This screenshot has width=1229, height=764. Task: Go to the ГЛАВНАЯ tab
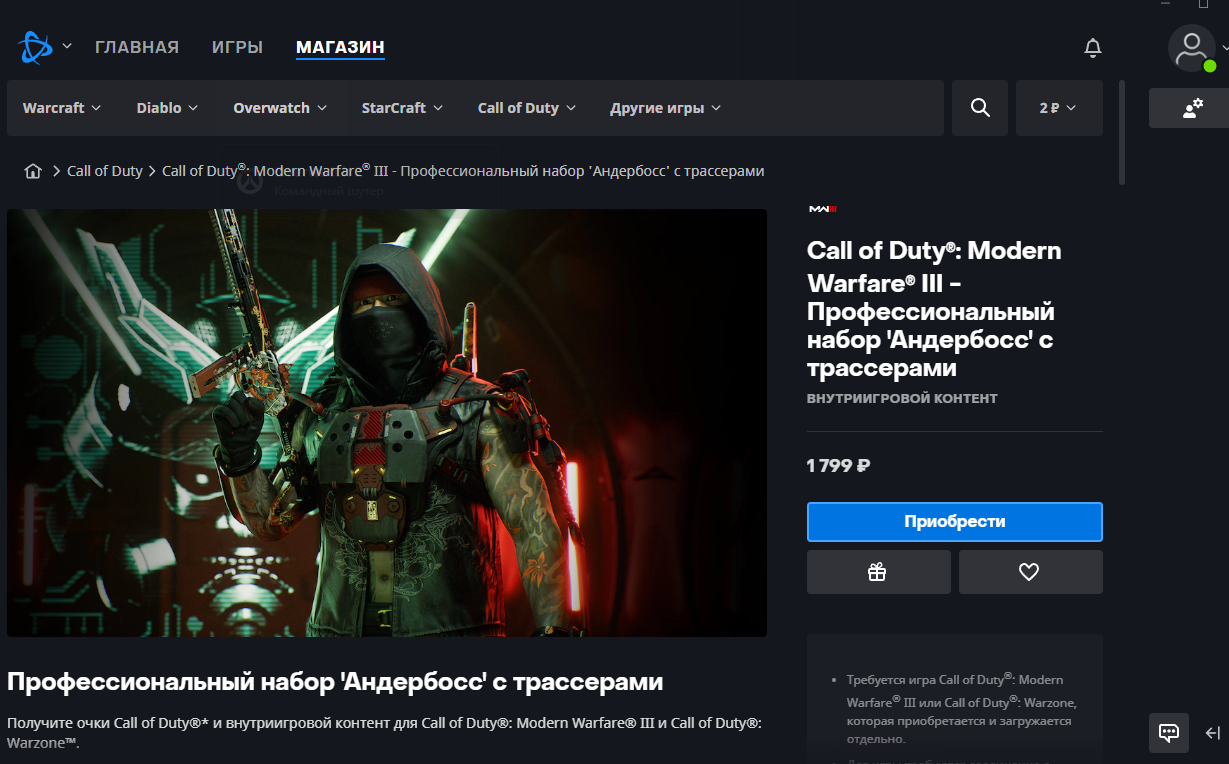(x=137, y=47)
